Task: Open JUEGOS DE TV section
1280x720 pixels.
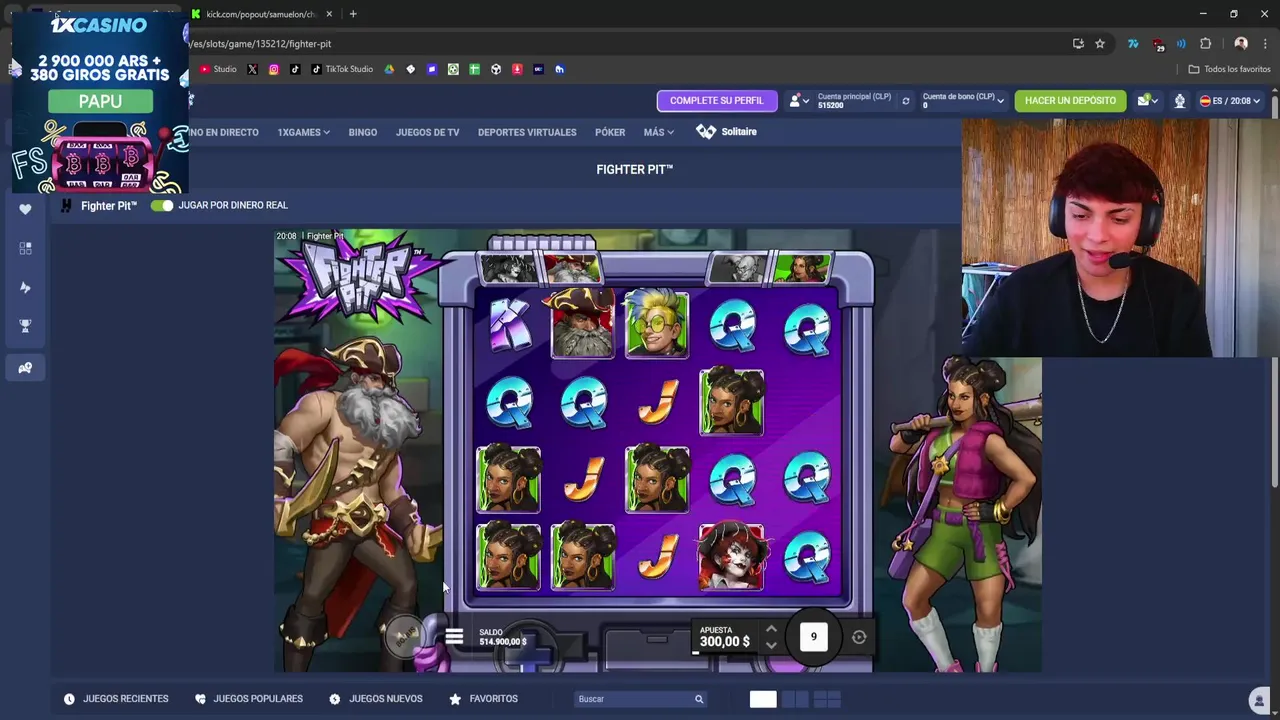Action: point(428,132)
